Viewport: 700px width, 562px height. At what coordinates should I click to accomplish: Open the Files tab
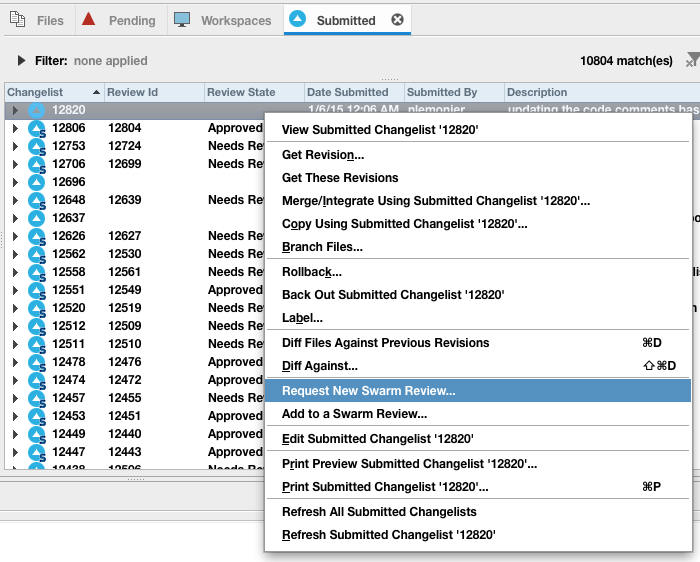pyautogui.click(x=39, y=20)
